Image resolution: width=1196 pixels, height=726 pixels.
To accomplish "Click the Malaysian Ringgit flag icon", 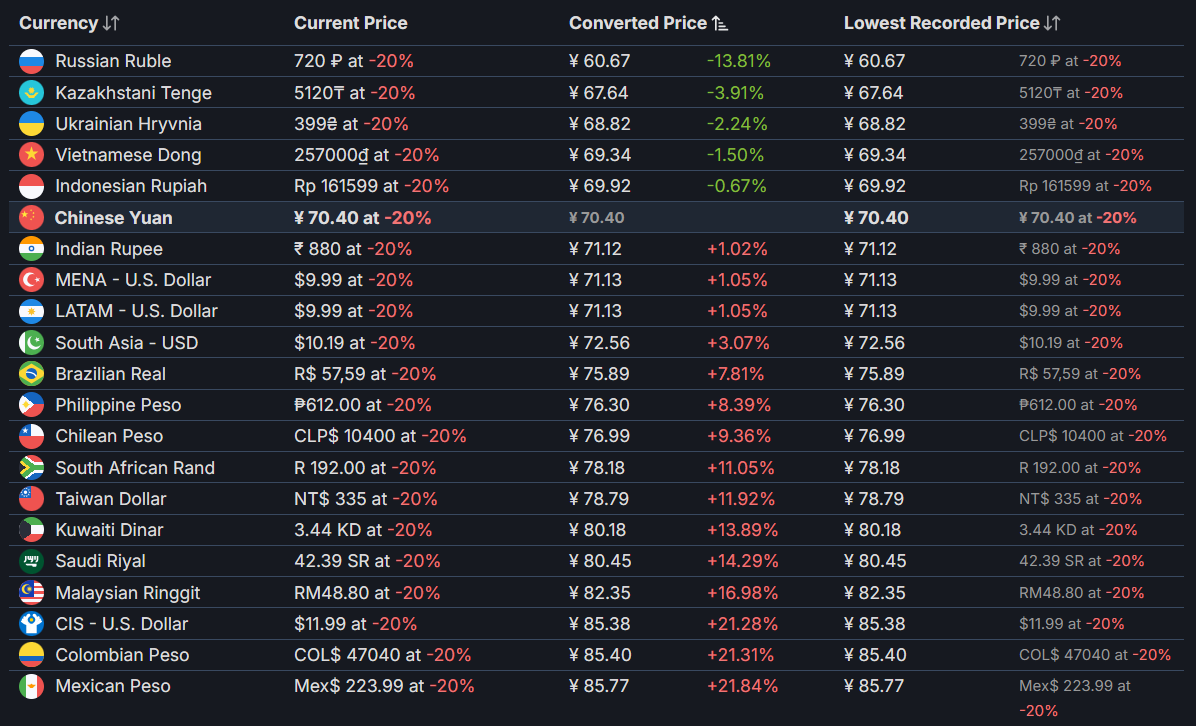I will pyautogui.click(x=32, y=593).
